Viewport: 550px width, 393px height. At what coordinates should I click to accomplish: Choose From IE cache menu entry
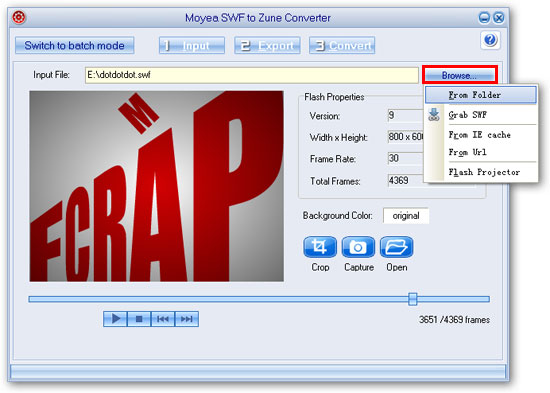click(481, 135)
